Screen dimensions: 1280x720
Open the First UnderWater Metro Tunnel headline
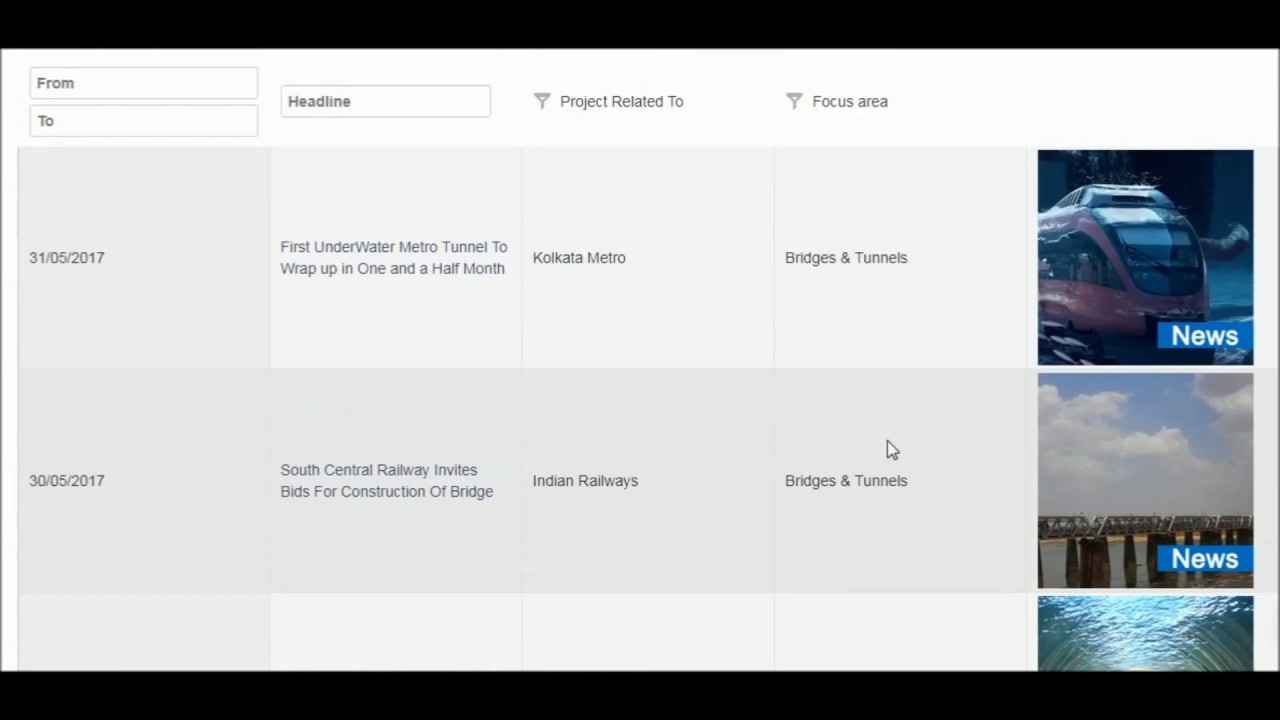394,258
